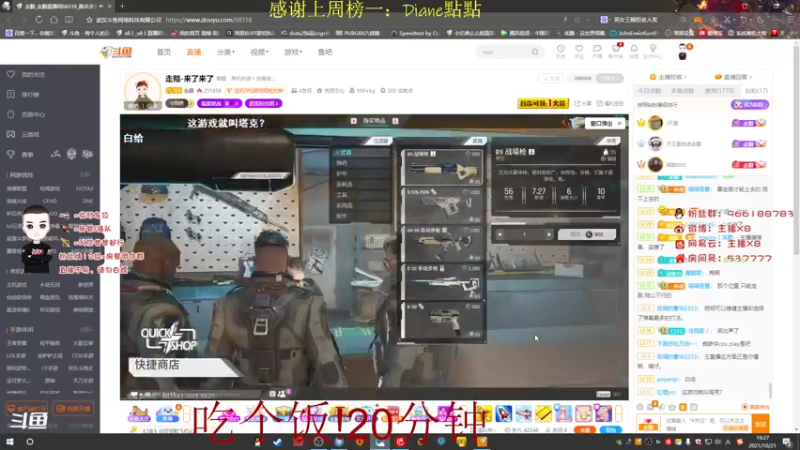Open followed channels heart icon in header
This screenshot has width=800, height=450.
[x=579, y=51]
